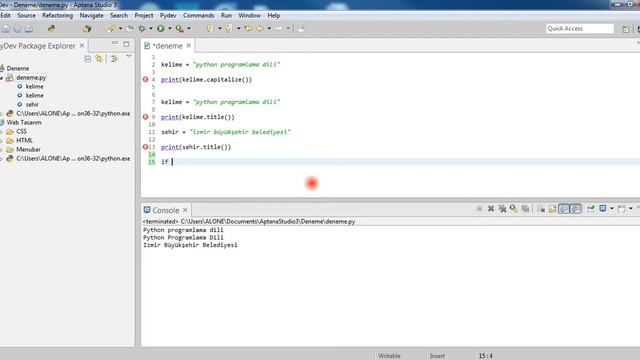Open Display Selected Console dropdown arrow
640x360 pixels.
point(612,209)
